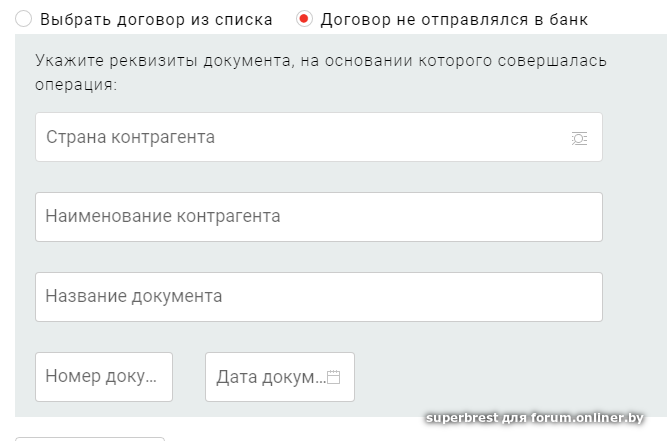Click into the Номер документа field

click(x=103, y=377)
